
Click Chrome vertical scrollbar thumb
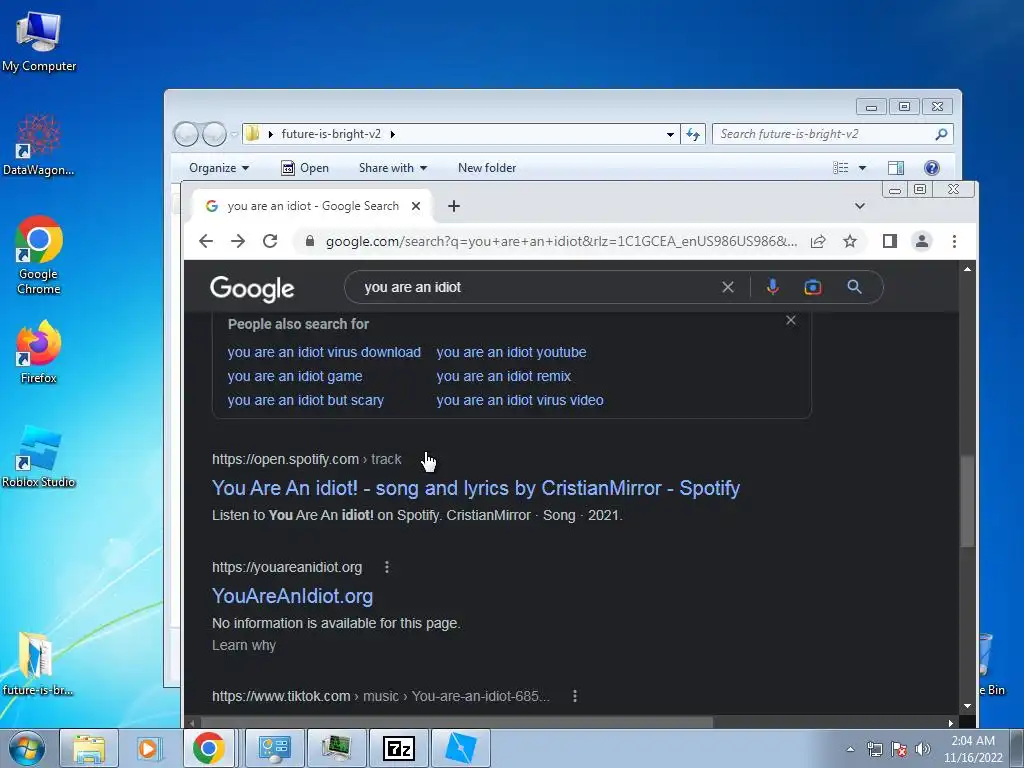(967, 502)
